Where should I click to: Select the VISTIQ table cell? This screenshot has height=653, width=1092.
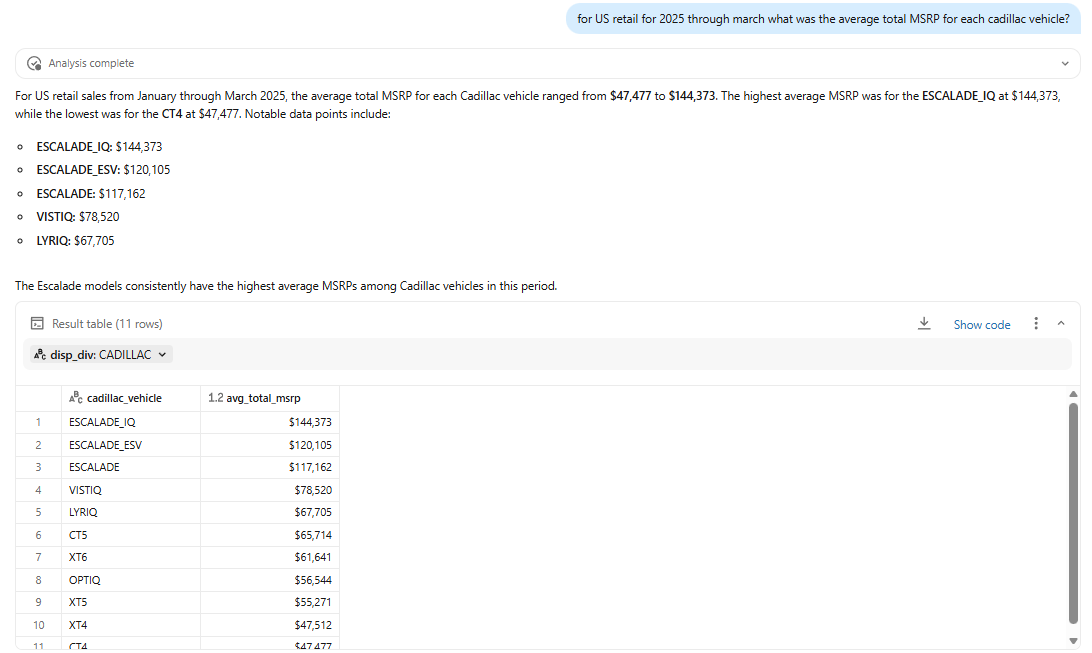point(131,490)
